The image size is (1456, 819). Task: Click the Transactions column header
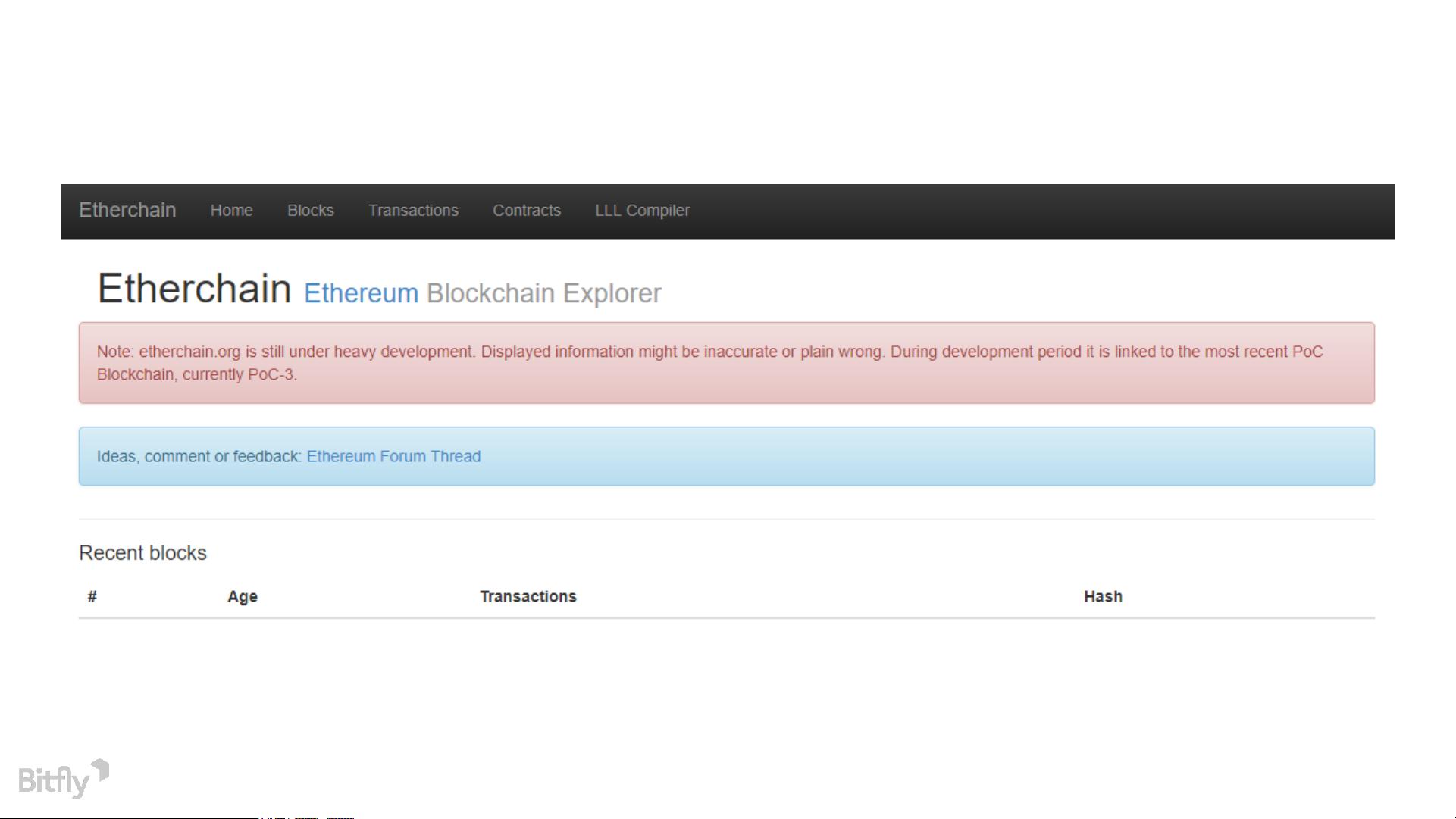coord(528,596)
